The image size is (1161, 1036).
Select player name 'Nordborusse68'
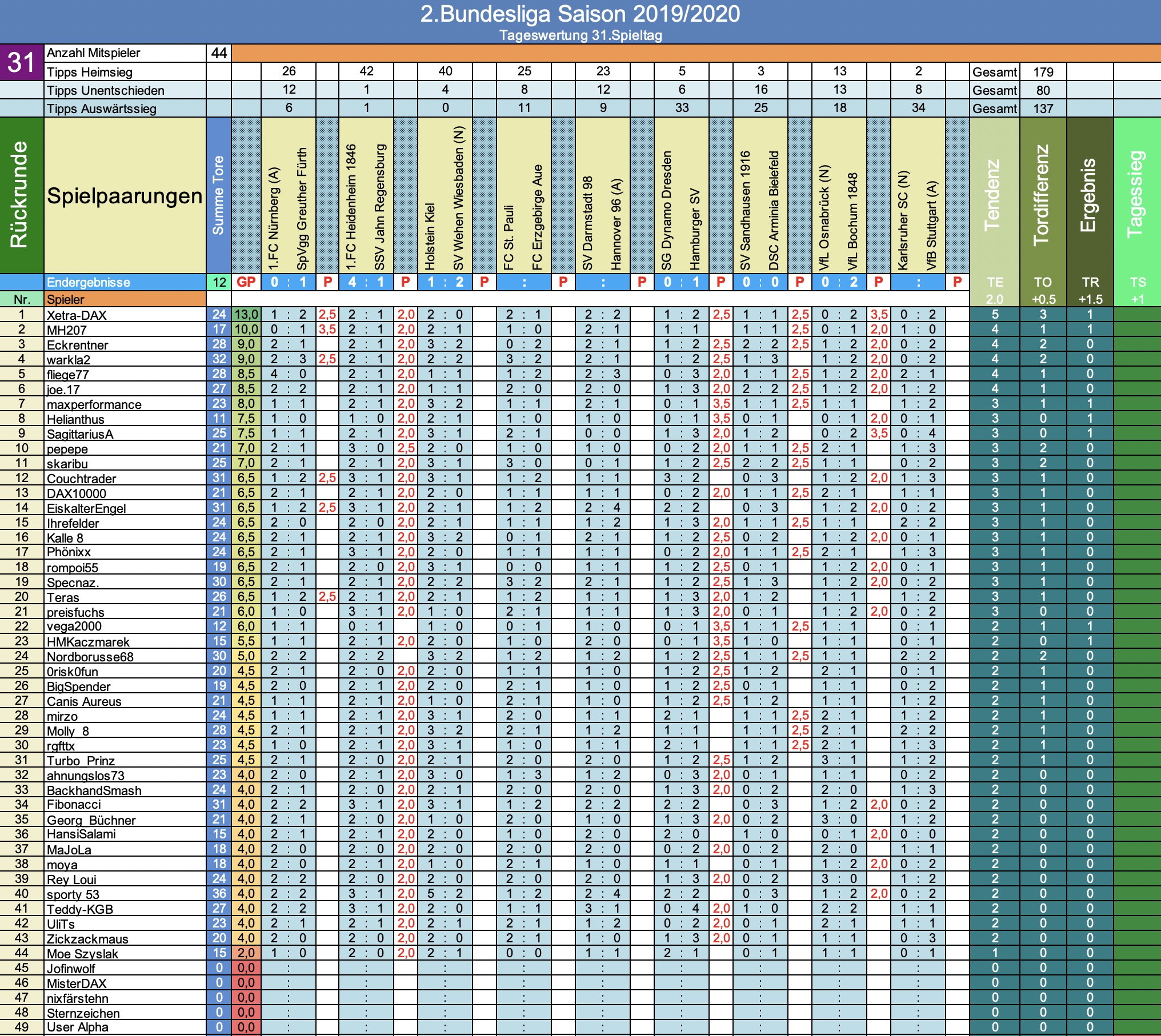coord(90,657)
